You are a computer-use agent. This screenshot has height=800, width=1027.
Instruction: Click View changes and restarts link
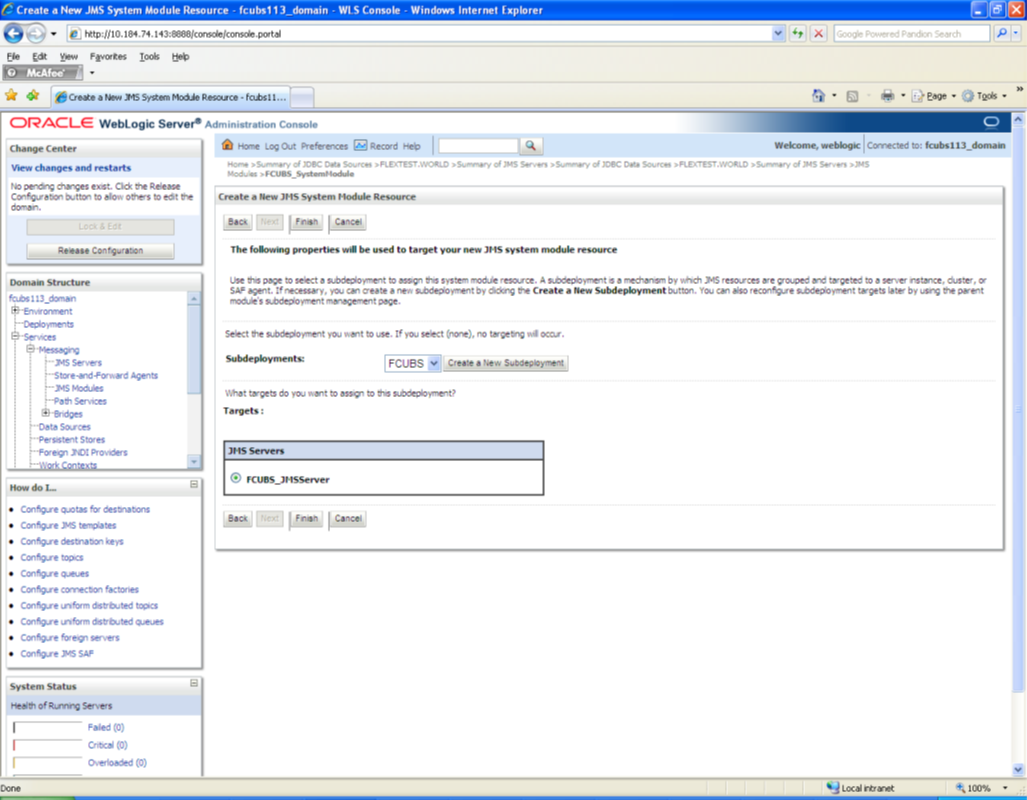tap(71, 168)
